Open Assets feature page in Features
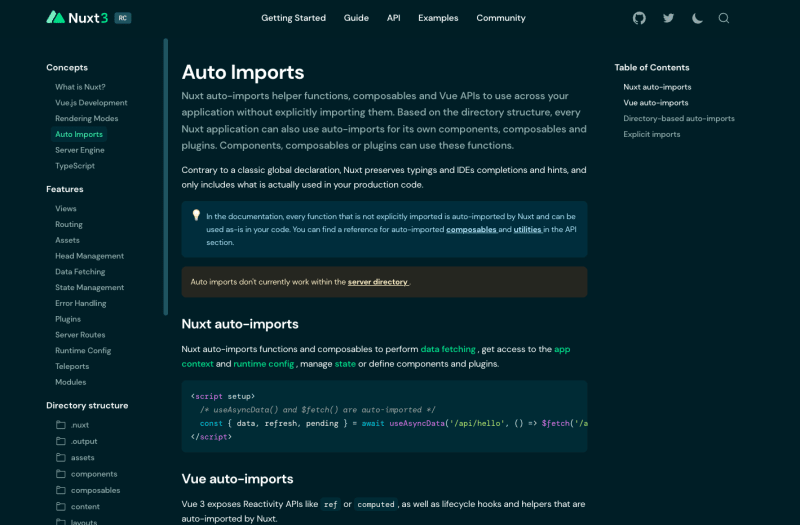Image resolution: width=800 pixels, height=525 pixels. 67,240
